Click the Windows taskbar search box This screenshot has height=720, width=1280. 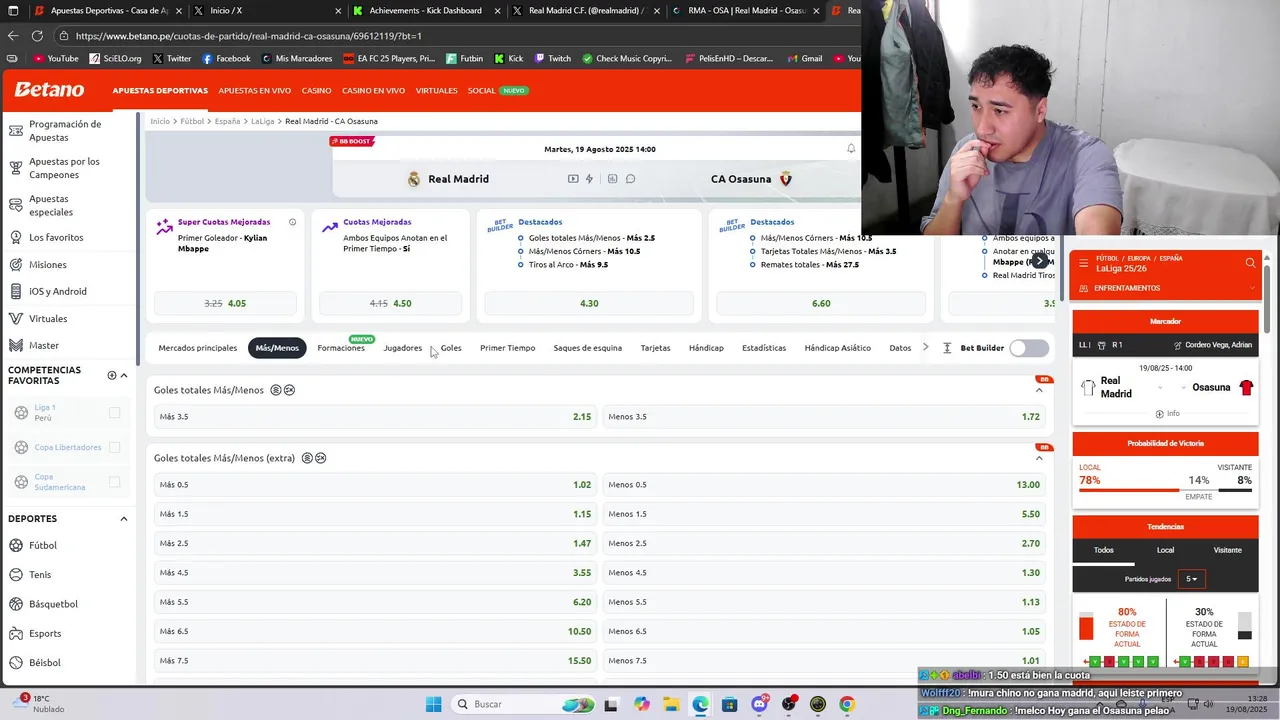click(522, 704)
